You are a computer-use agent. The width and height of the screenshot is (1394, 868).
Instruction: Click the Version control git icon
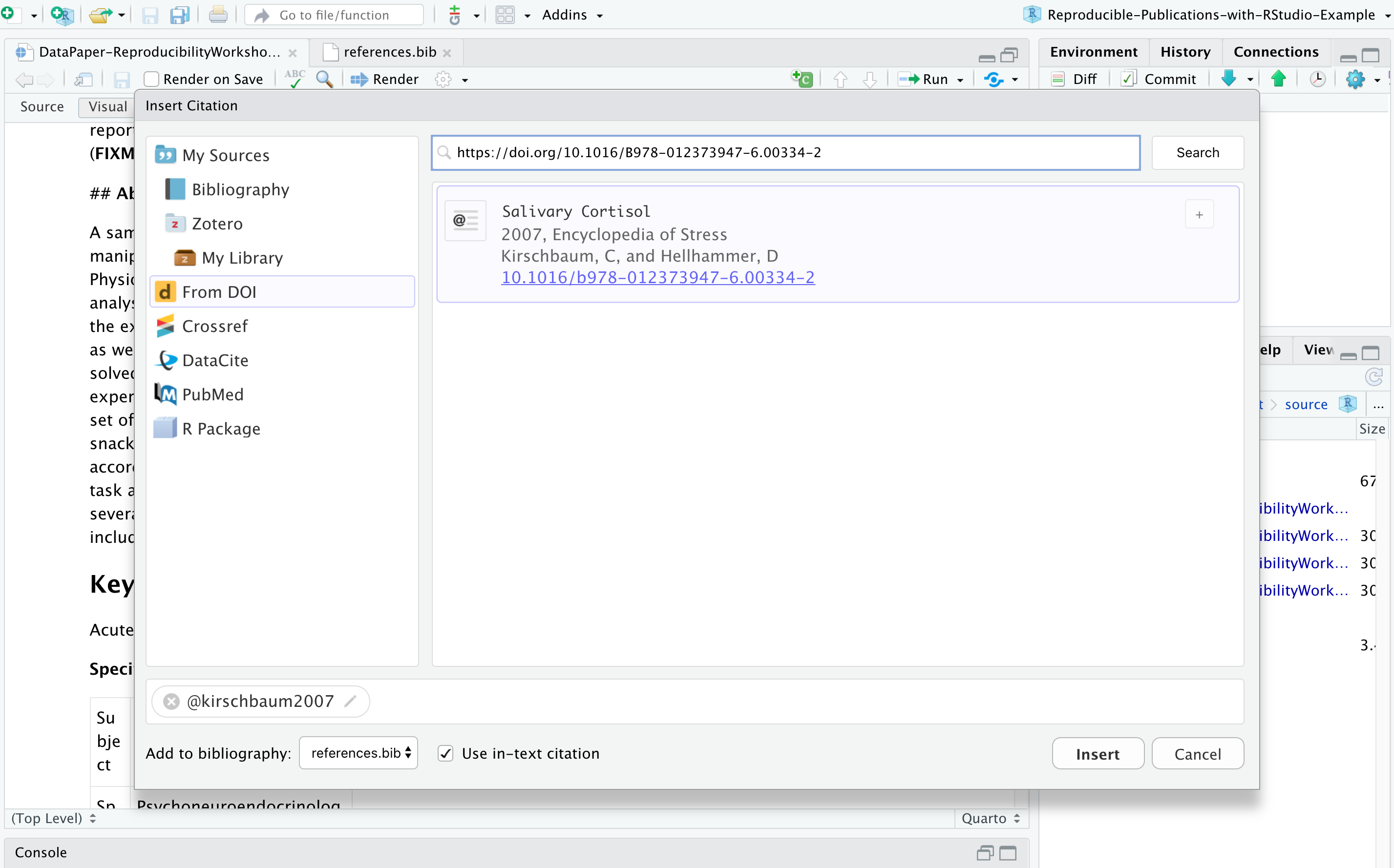(455, 15)
